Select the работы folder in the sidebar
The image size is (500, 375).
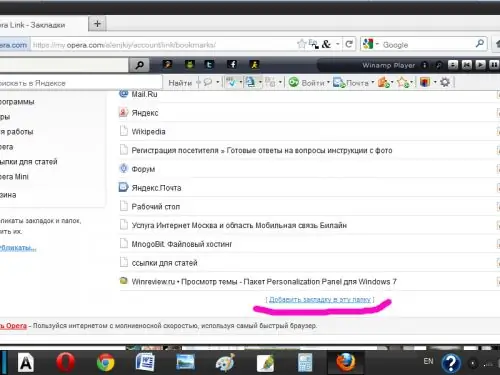point(17,132)
